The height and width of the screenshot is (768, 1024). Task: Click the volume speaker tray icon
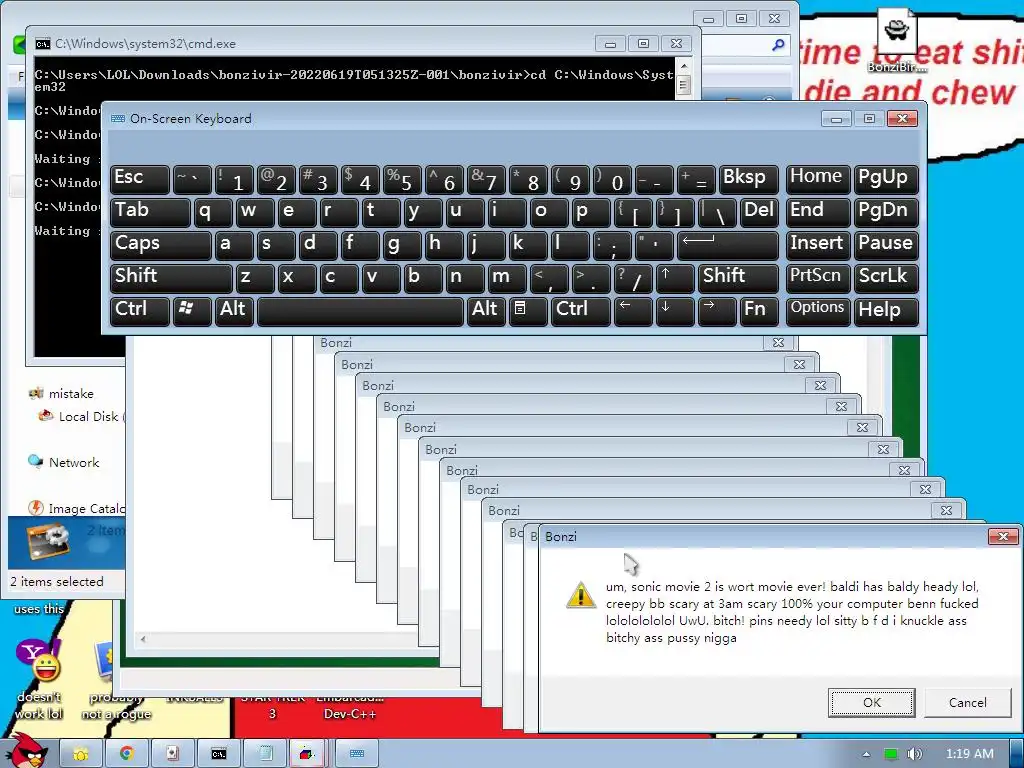click(915, 754)
